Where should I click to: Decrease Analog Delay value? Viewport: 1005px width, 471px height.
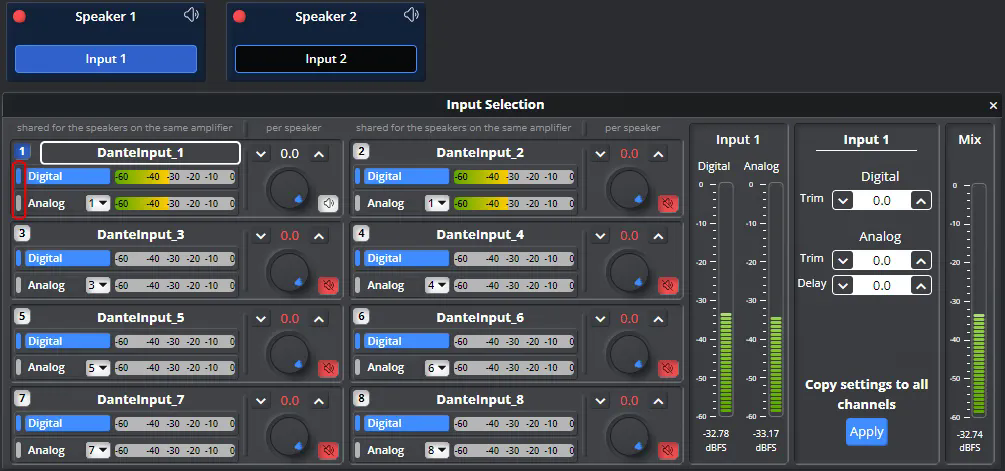pyautogui.click(x=843, y=285)
